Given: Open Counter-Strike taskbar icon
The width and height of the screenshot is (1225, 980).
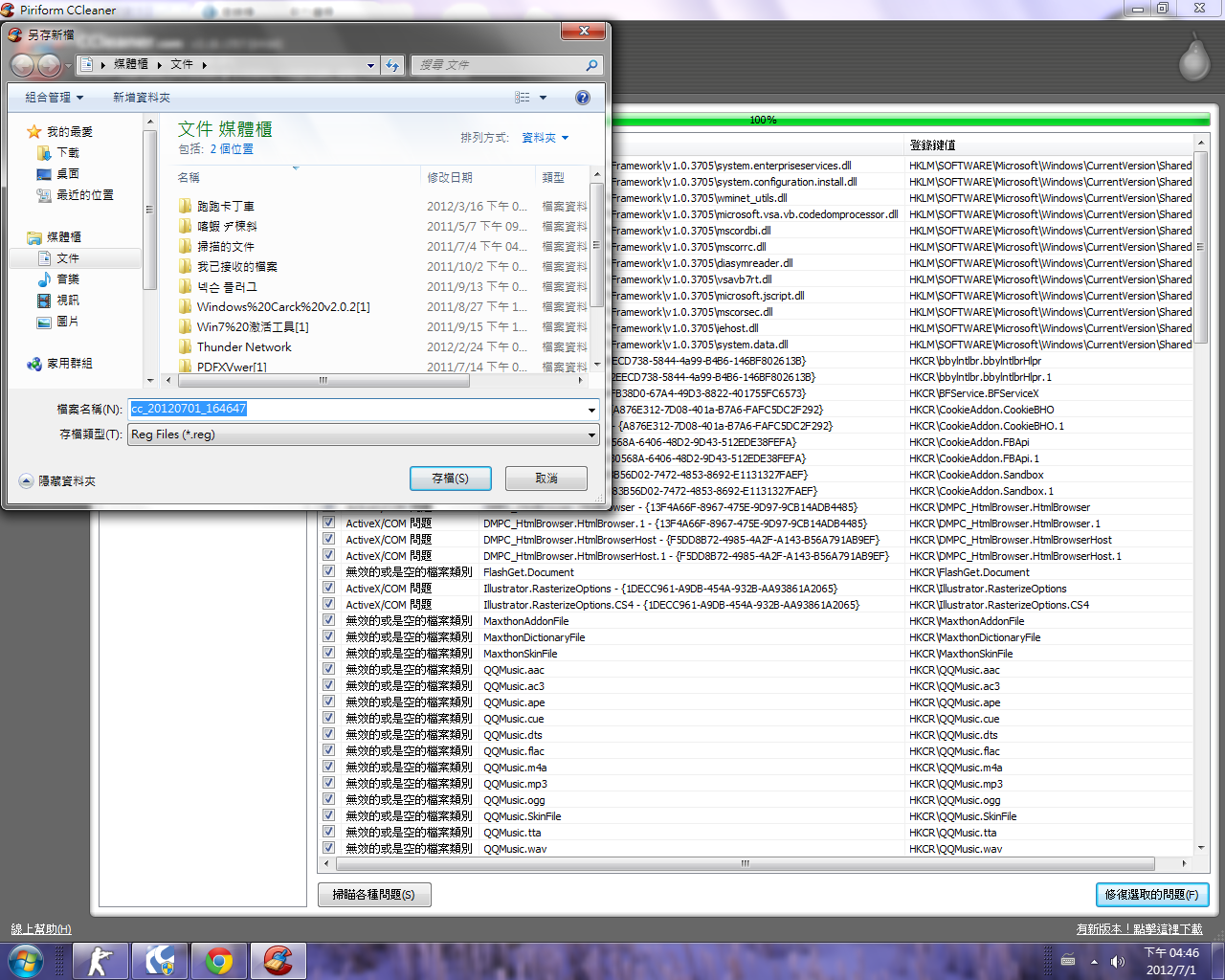Looking at the screenshot, I should click(x=100, y=961).
